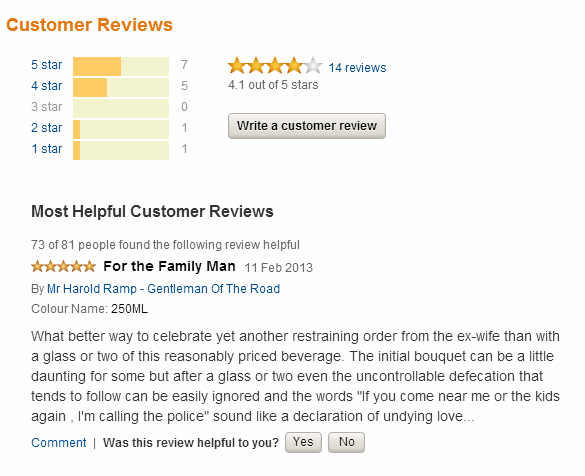
Task: Open the 2 star reviews link
Action: click(46, 128)
